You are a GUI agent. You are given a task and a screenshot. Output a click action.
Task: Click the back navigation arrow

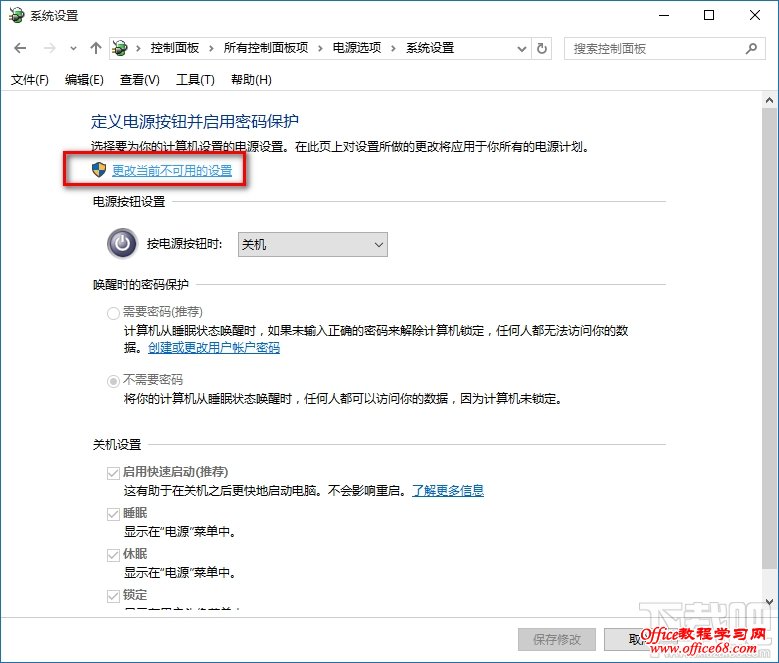pos(20,48)
